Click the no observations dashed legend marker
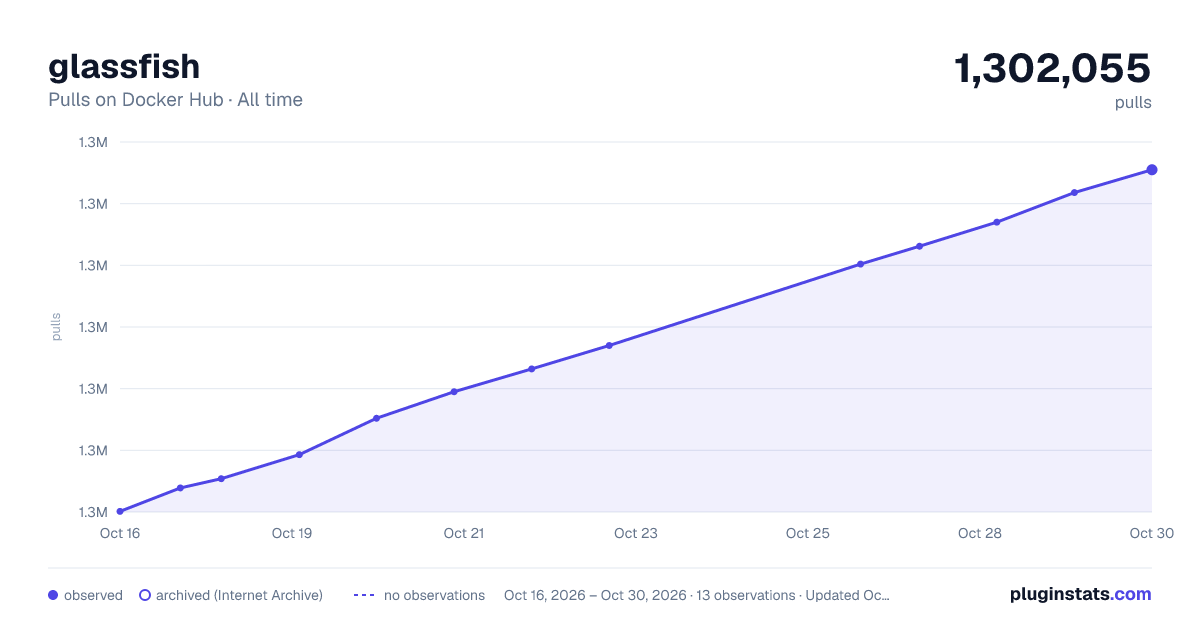This screenshot has width=1200, height=630. 364,595
